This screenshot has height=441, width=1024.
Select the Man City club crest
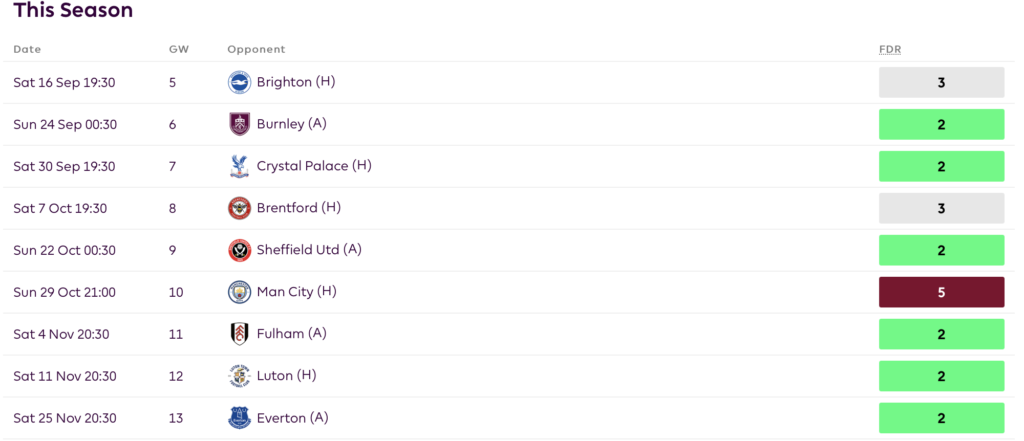point(239,292)
